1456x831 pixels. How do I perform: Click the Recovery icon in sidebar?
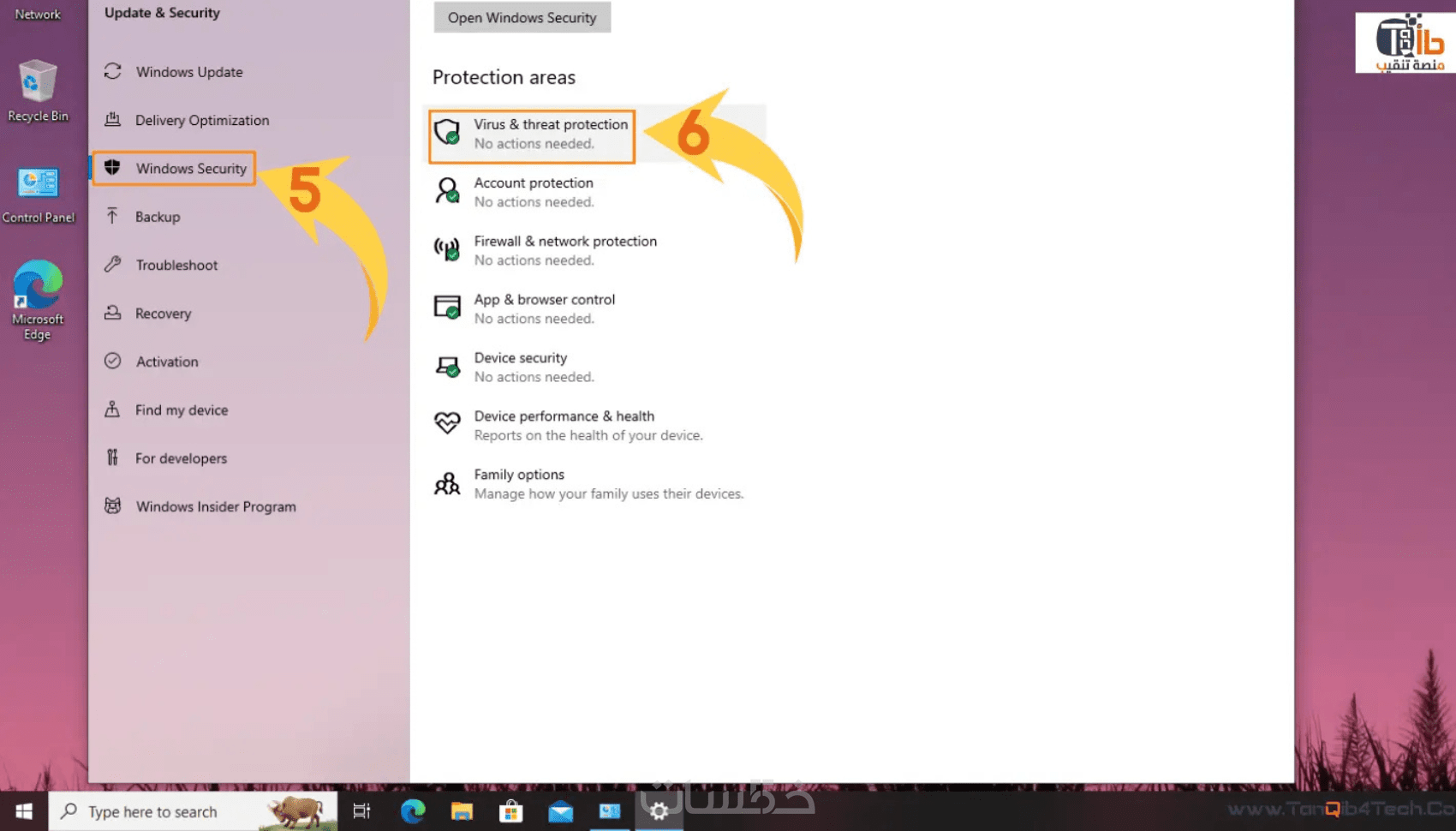click(112, 313)
